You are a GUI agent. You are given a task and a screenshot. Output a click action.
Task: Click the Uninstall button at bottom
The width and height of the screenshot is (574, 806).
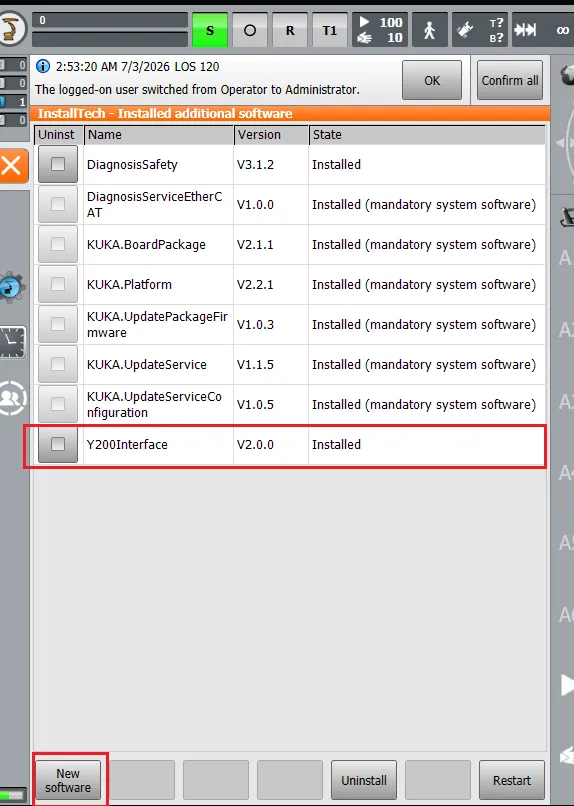364,780
